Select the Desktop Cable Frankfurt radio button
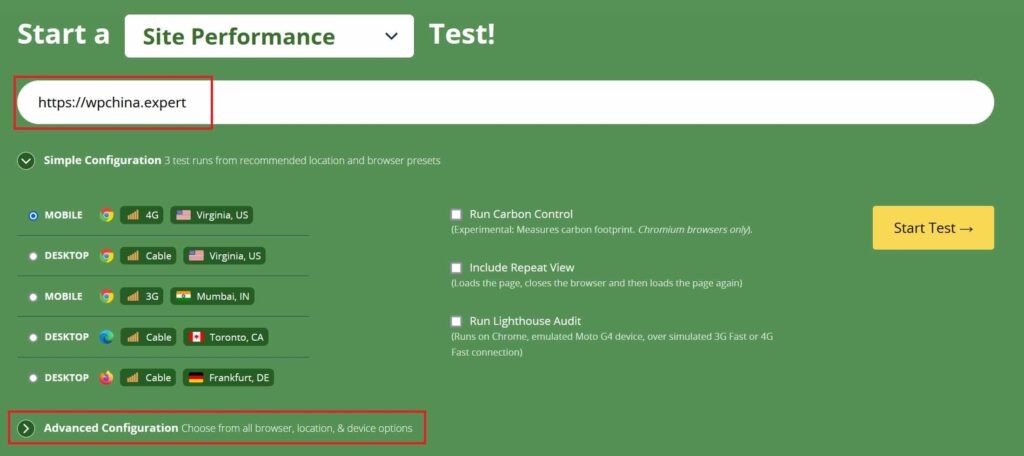 click(x=33, y=378)
